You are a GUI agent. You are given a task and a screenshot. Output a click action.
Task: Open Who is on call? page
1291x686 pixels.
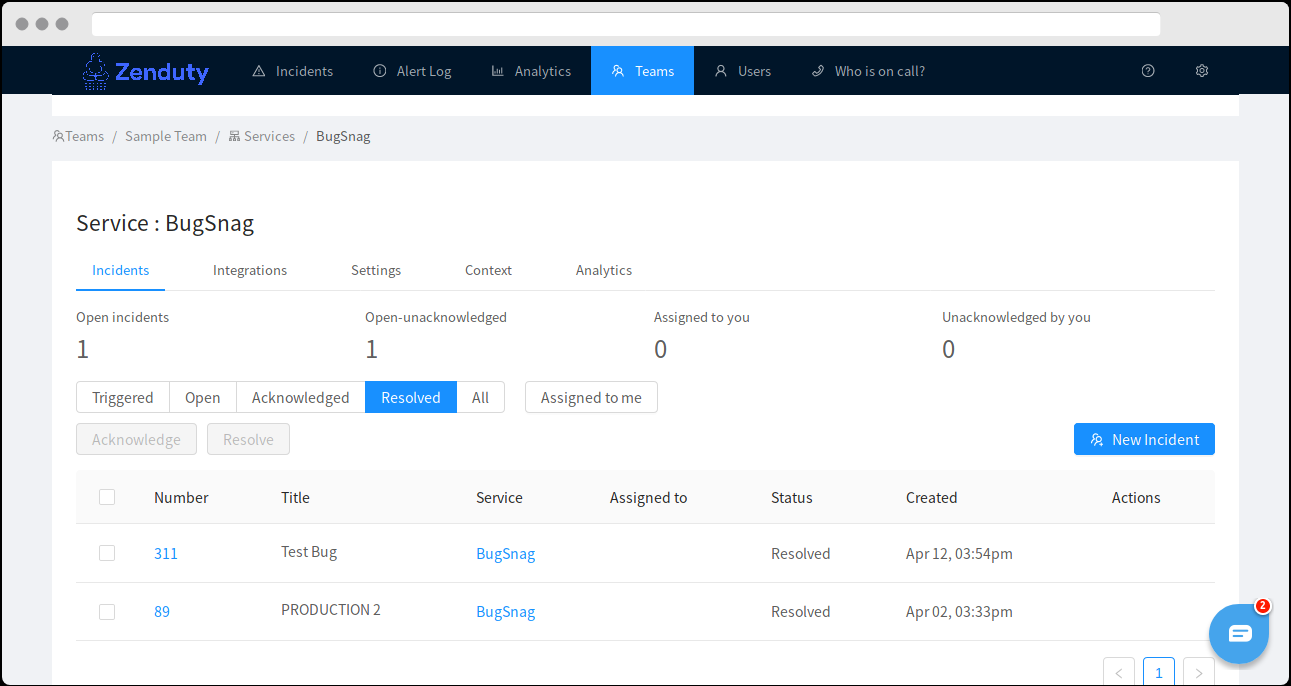(868, 71)
